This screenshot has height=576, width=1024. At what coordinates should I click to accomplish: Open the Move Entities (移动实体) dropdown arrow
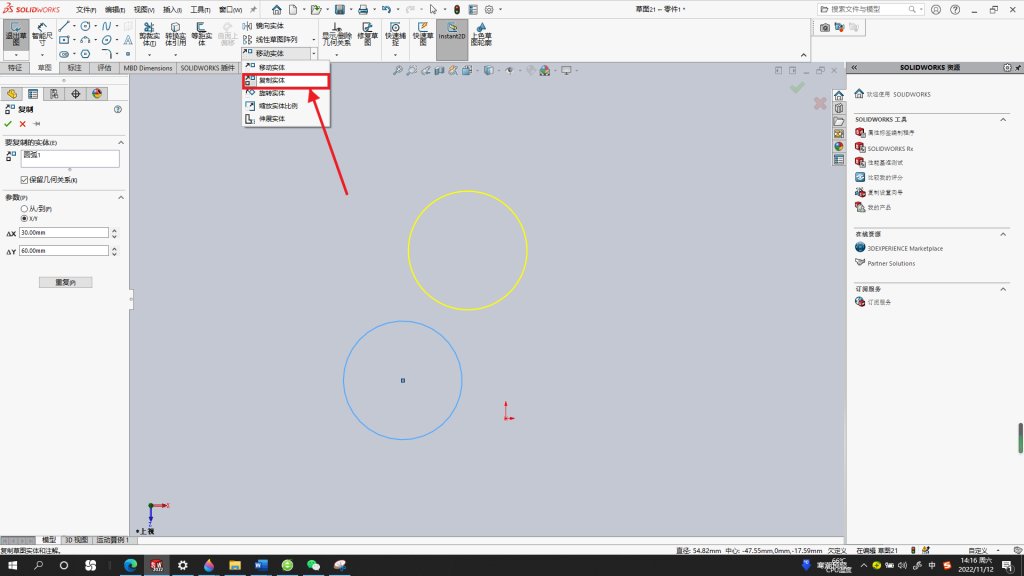pos(314,54)
